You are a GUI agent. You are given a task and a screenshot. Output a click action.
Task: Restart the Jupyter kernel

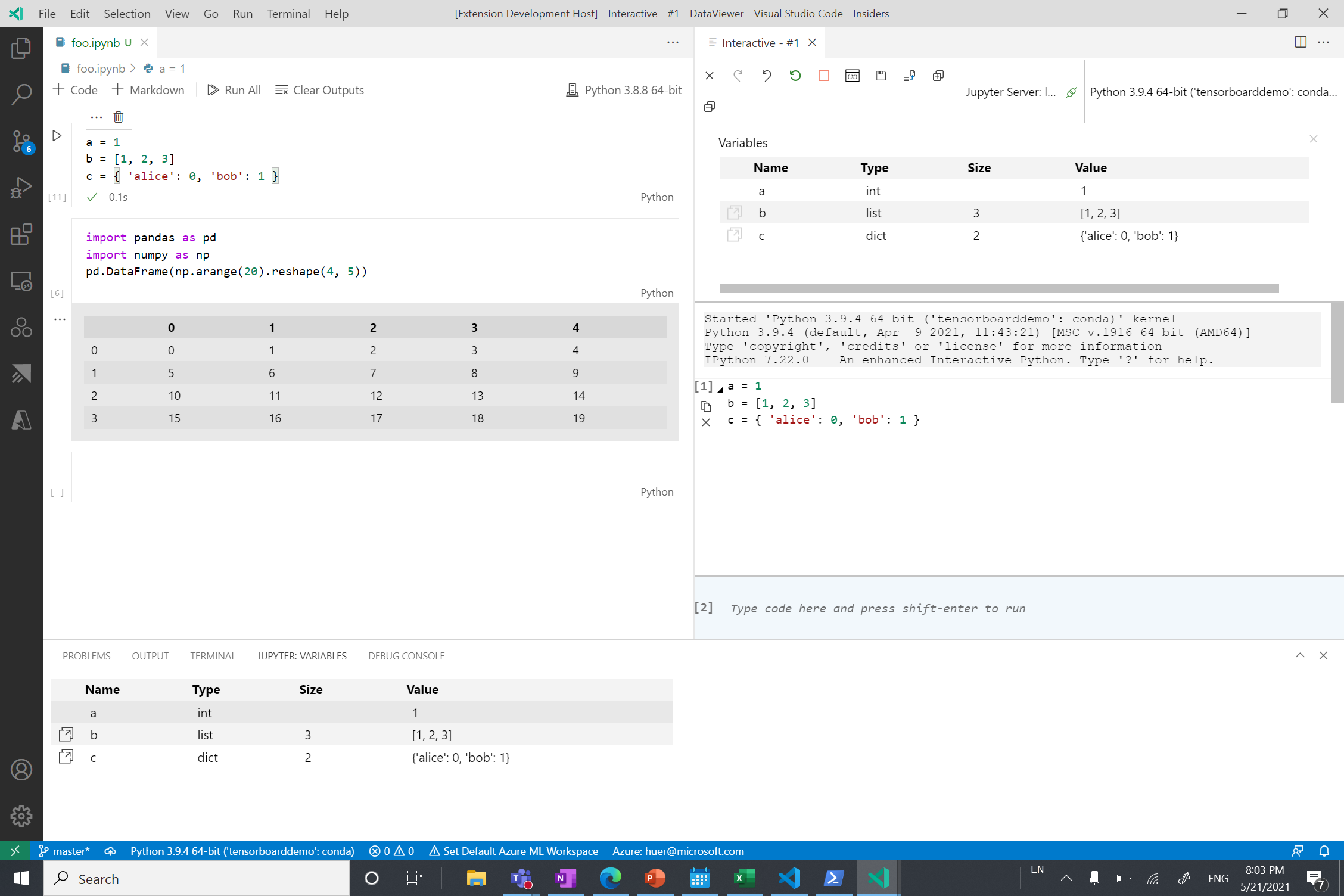tap(795, 76)
